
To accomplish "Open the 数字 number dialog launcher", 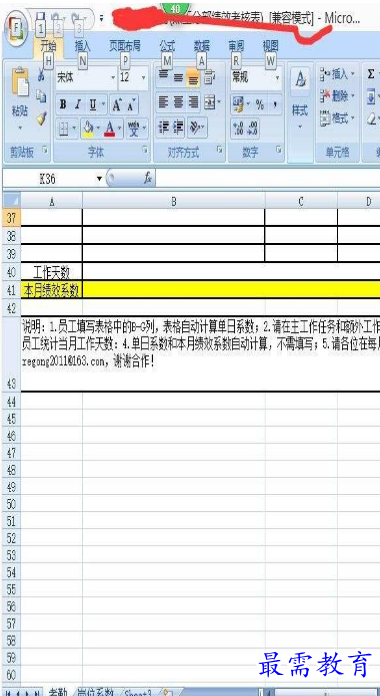I will pyautogui.click(x=279, y=150).
